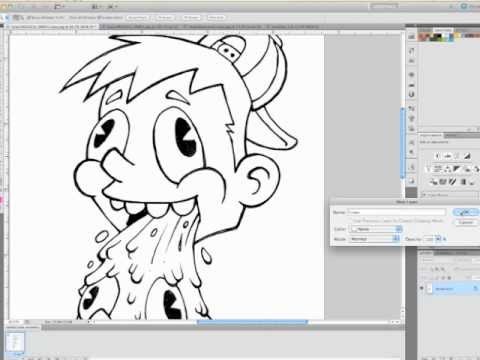Click the Actual Pixels button
This screenshot has width=480, height=360.
pyautogui.click(x=137, y=17)
